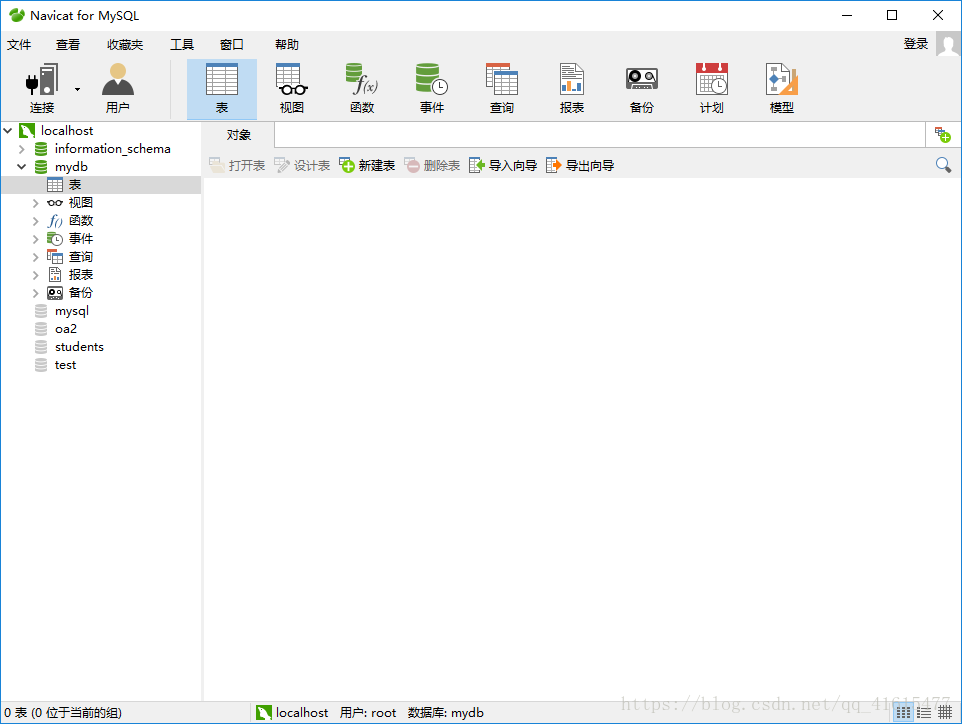The image size is (962, 724).
Task: Open the 用户 user manager
Action: point(117,89)
